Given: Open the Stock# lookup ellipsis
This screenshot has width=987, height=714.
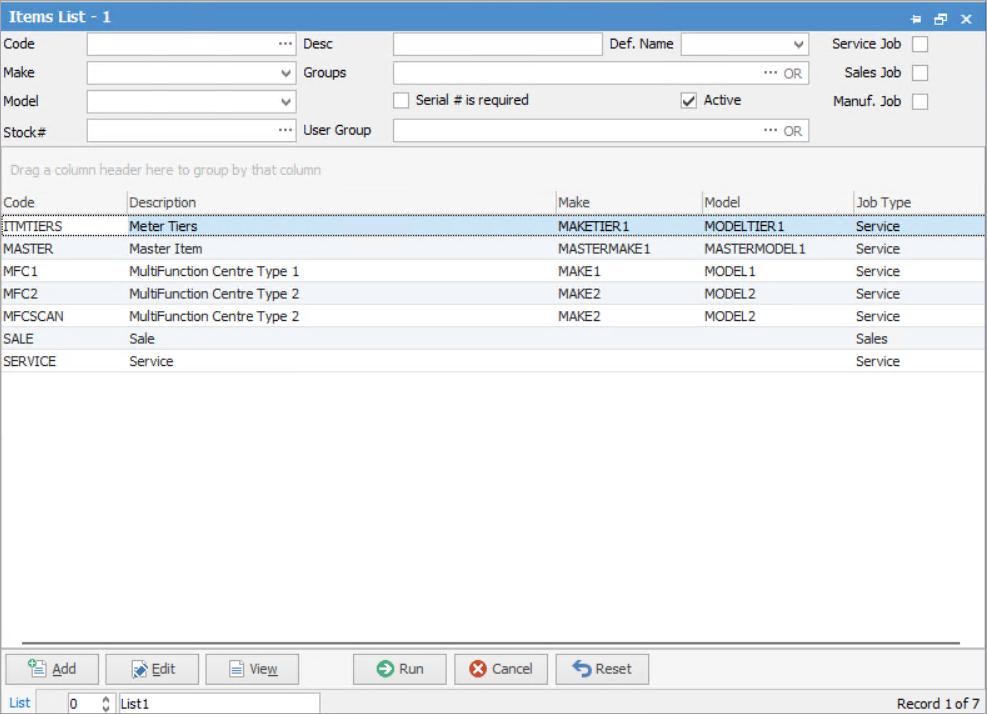Looking at the screenshot, I should click(285, 129).
